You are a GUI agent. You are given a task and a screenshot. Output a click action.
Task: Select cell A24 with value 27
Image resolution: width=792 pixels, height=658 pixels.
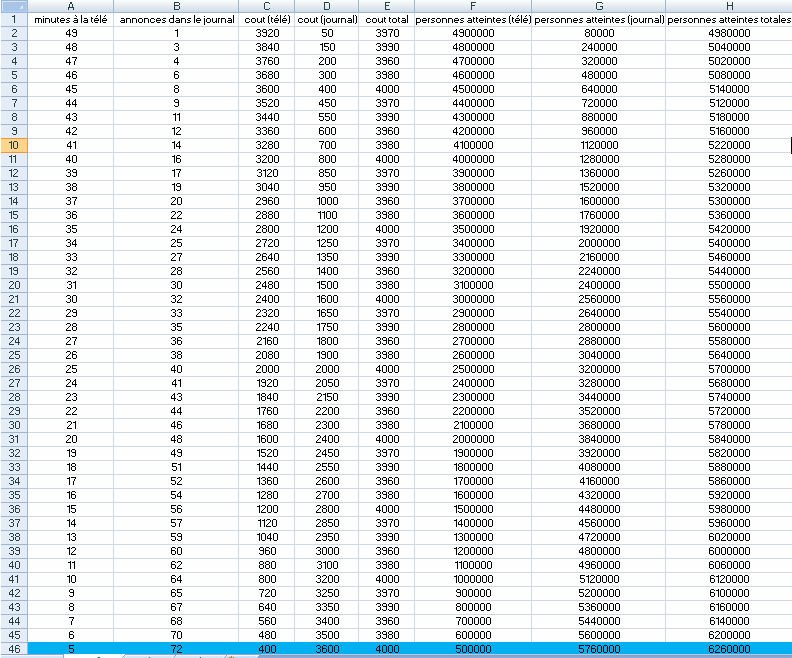71,341
